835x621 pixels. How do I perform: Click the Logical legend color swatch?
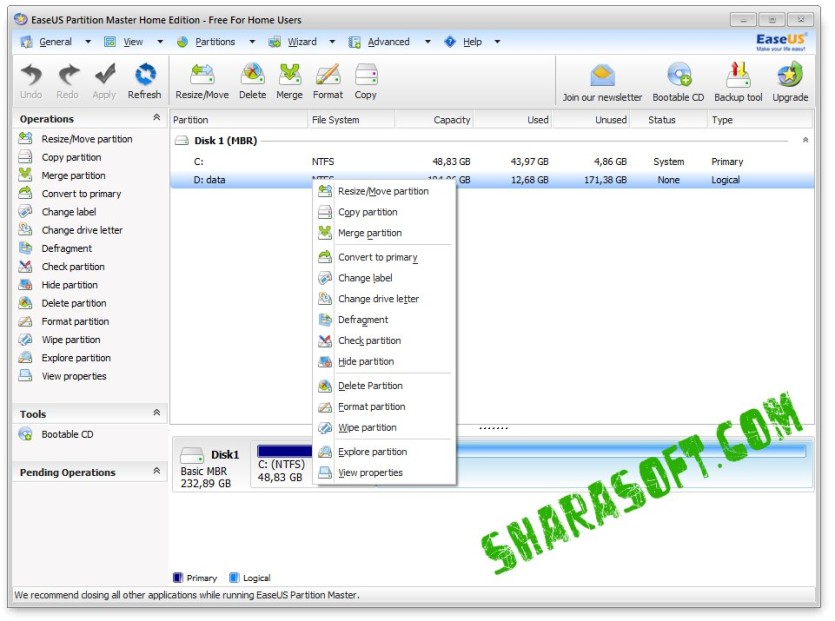click(x=234, y=578)
